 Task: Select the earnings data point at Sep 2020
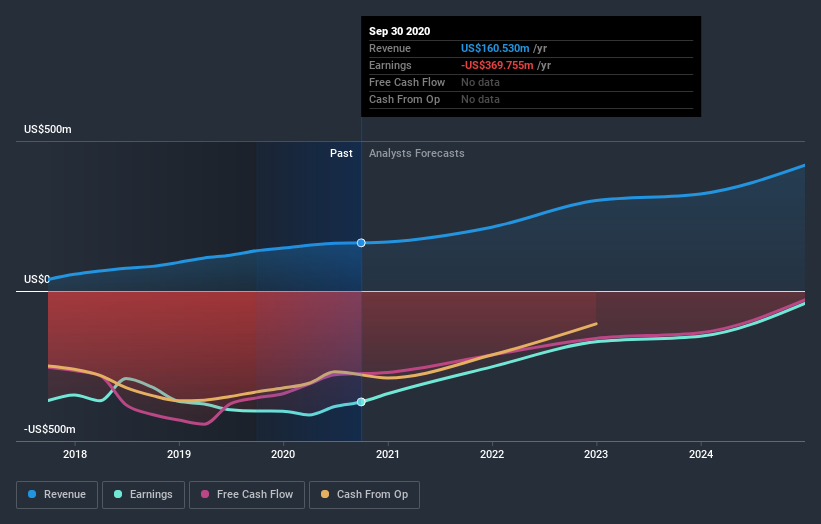pyautogui.click(x=361, y=402)
